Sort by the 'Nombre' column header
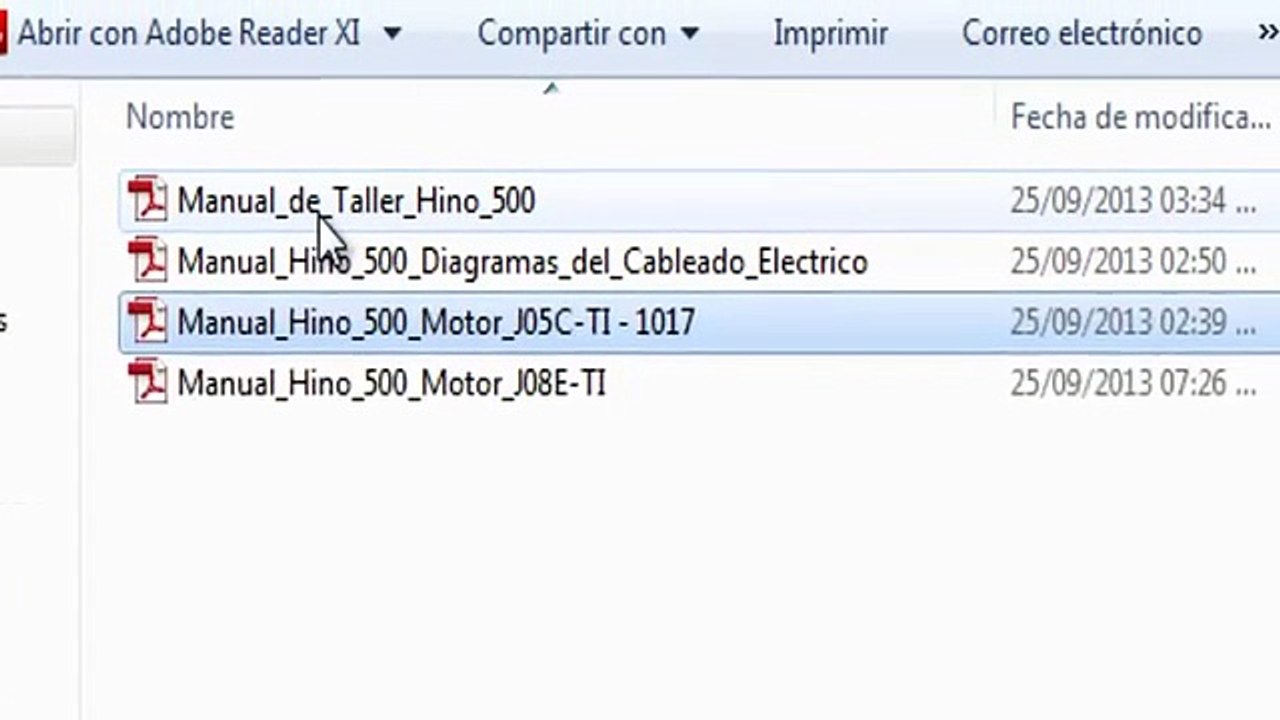Screen dimensions: 1280x720 coord(180,117)
